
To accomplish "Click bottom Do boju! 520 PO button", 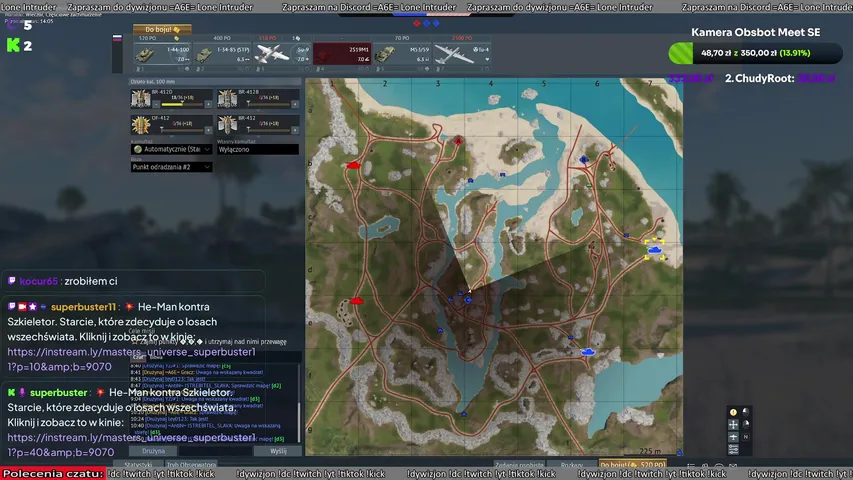I will [x=633, y=465].
